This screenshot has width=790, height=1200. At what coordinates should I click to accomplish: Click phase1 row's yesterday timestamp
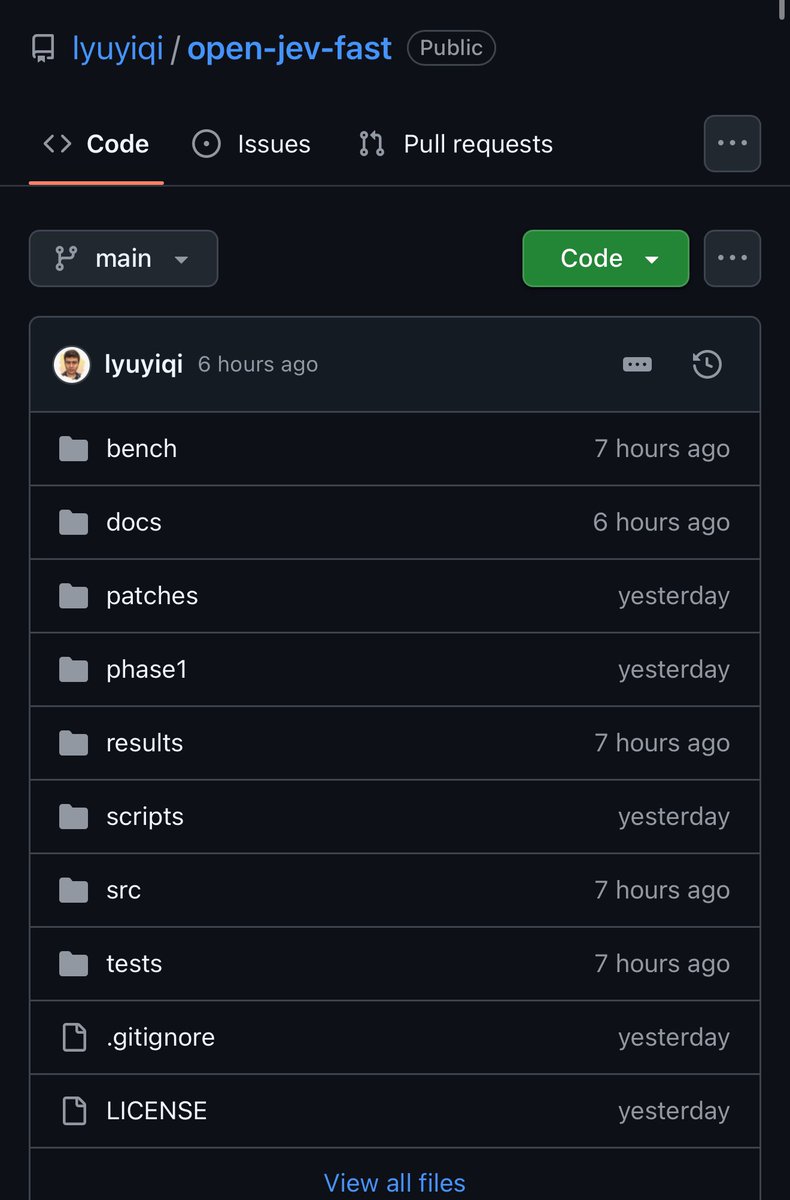pyautogui.click(x=674, y=669)
